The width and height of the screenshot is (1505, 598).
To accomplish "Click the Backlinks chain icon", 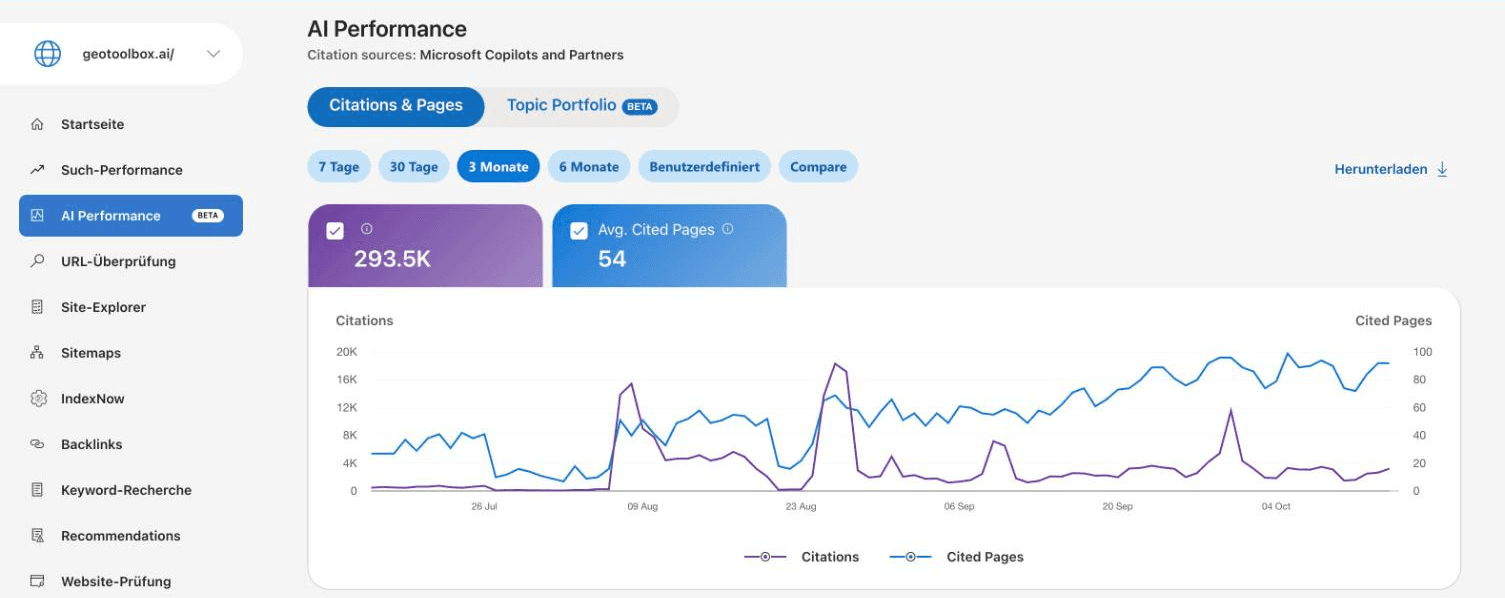I will pyautogui.click(x=37, y=444).
